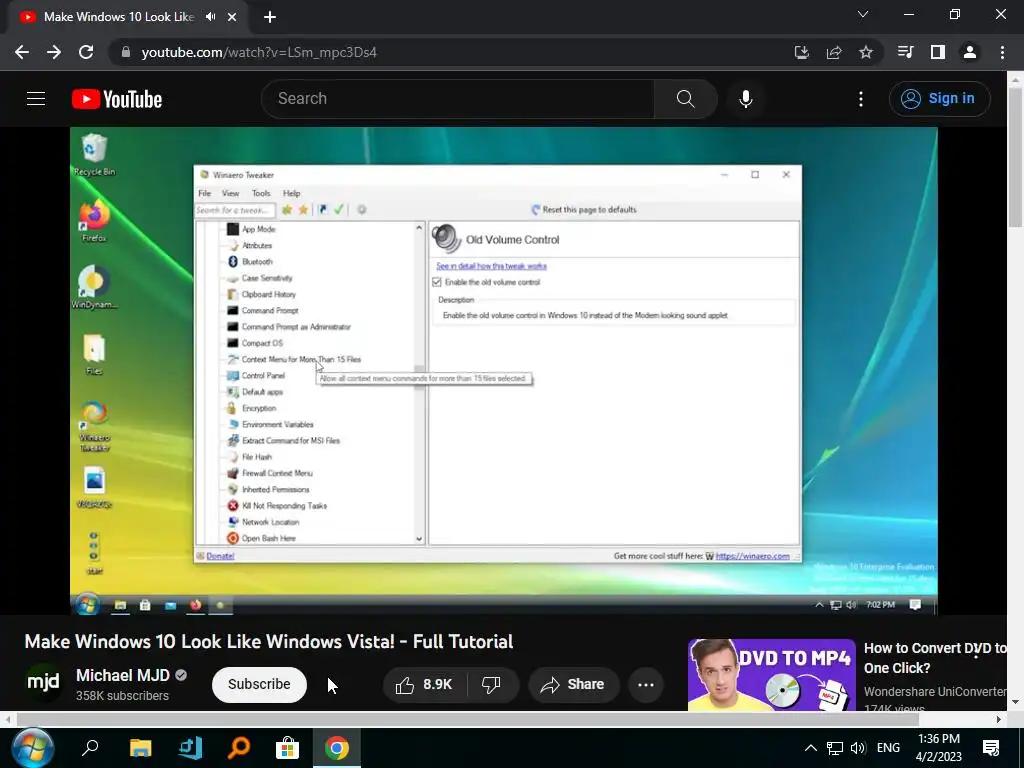Open the Help menu in Winaero Tweaker video
Image resolution: width=1024 pixels, height=768 pixels.
point(291,193)
